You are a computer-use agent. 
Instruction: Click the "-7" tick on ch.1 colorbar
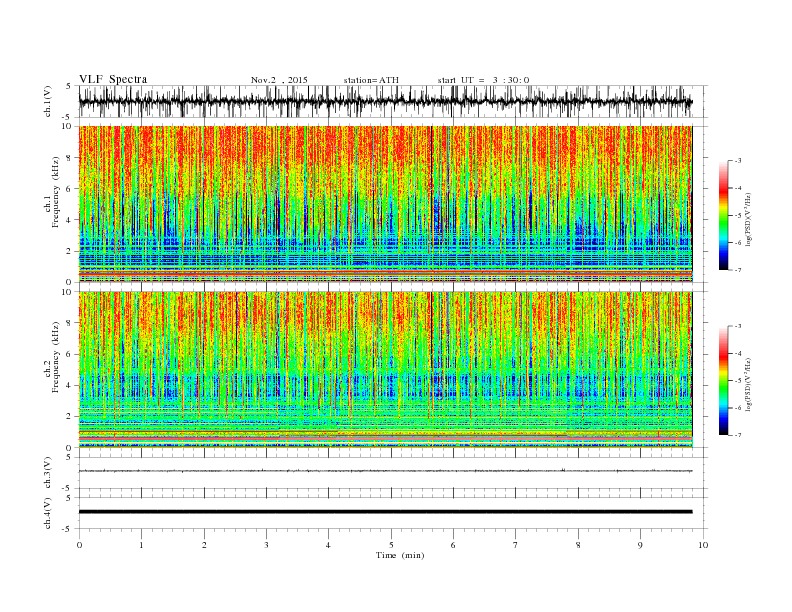(x=738, y=270)
